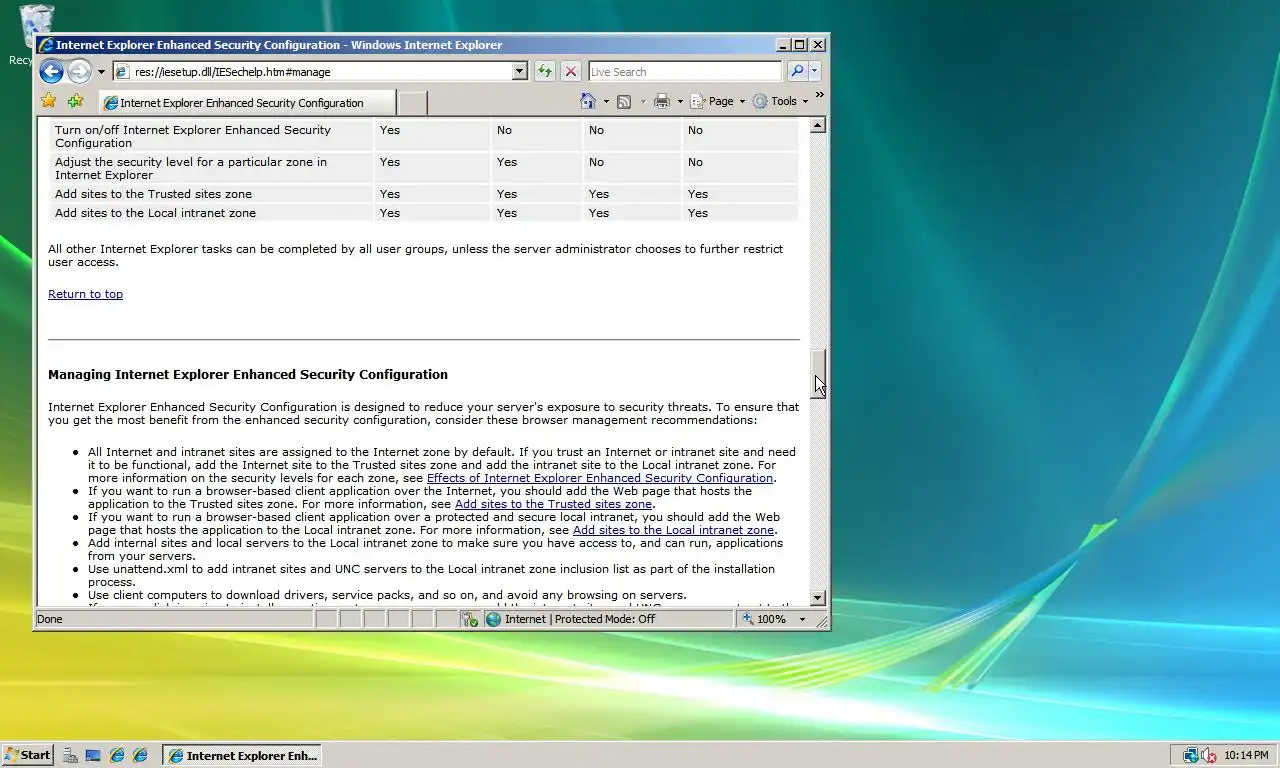
Task: Click the security status key icon in status bar
Action: (x=470, y=619)
